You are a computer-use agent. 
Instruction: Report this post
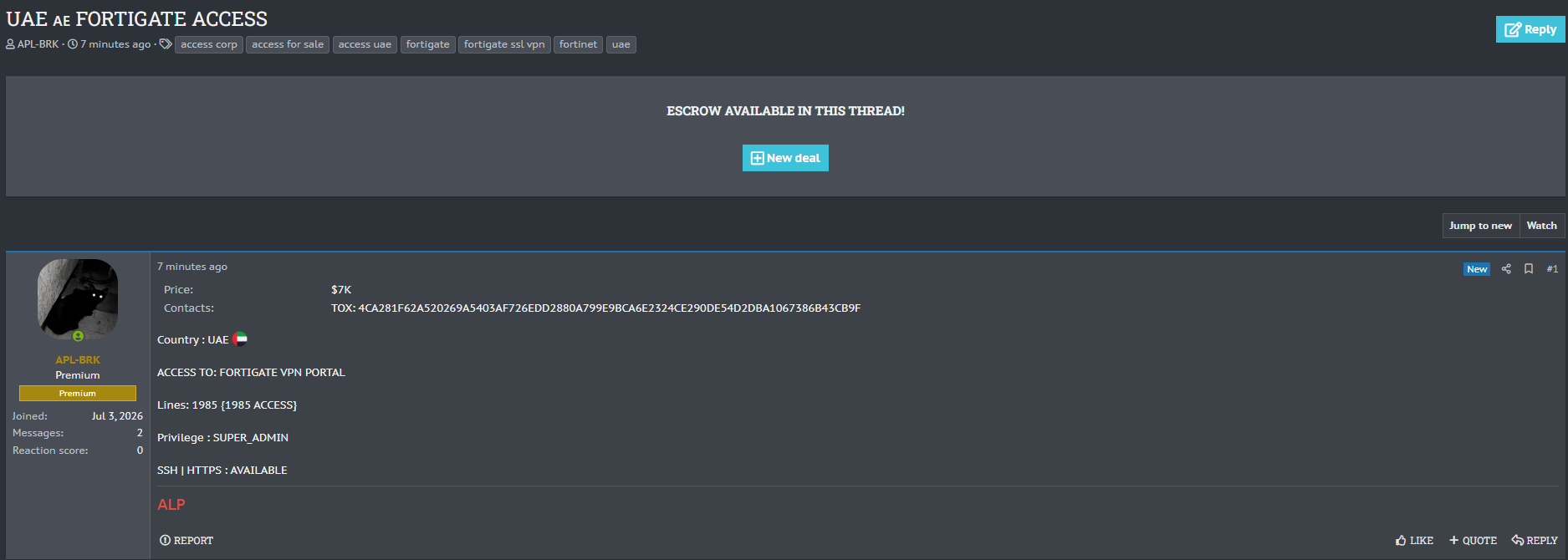point(186,541)
